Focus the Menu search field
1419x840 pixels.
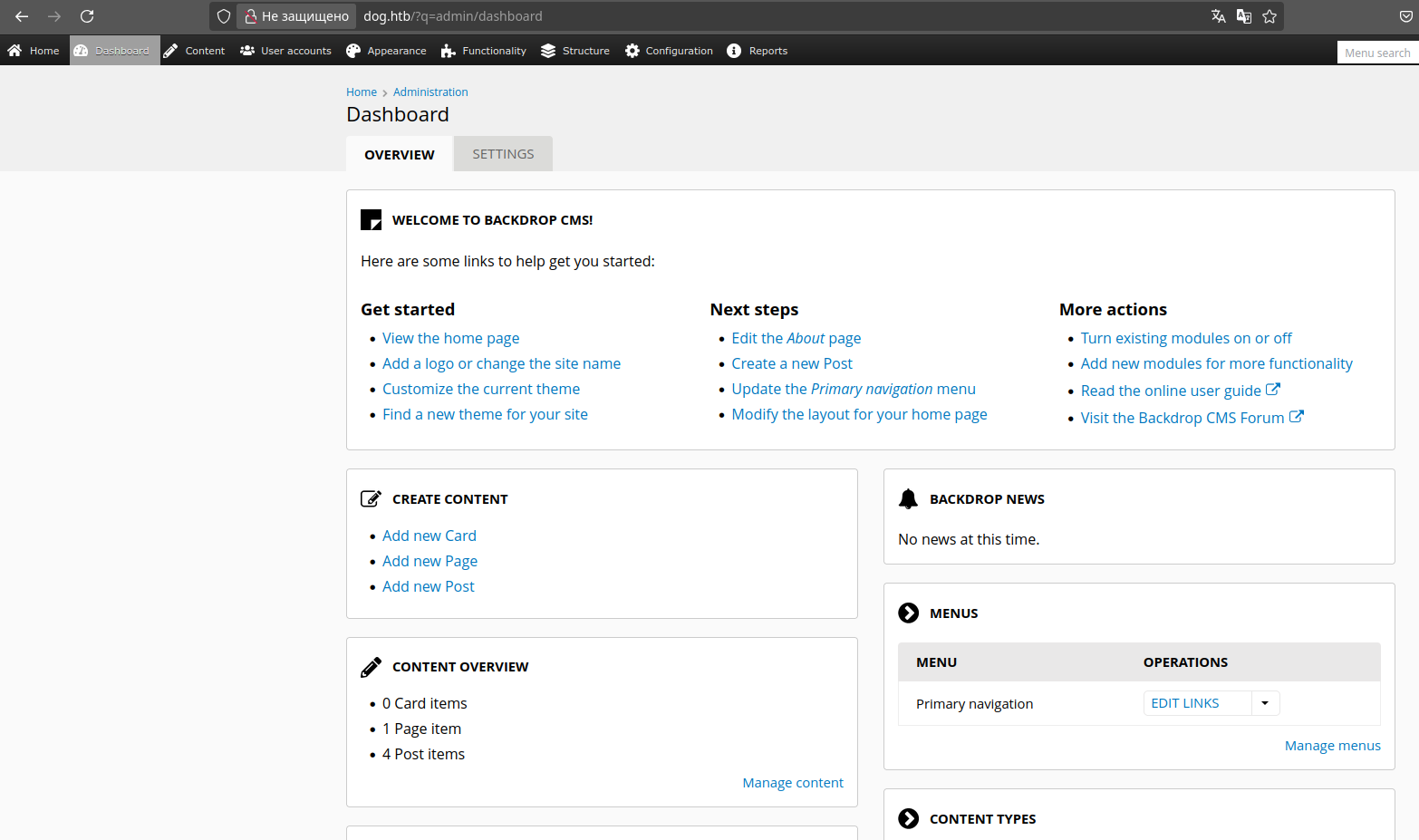(1377, 53)
